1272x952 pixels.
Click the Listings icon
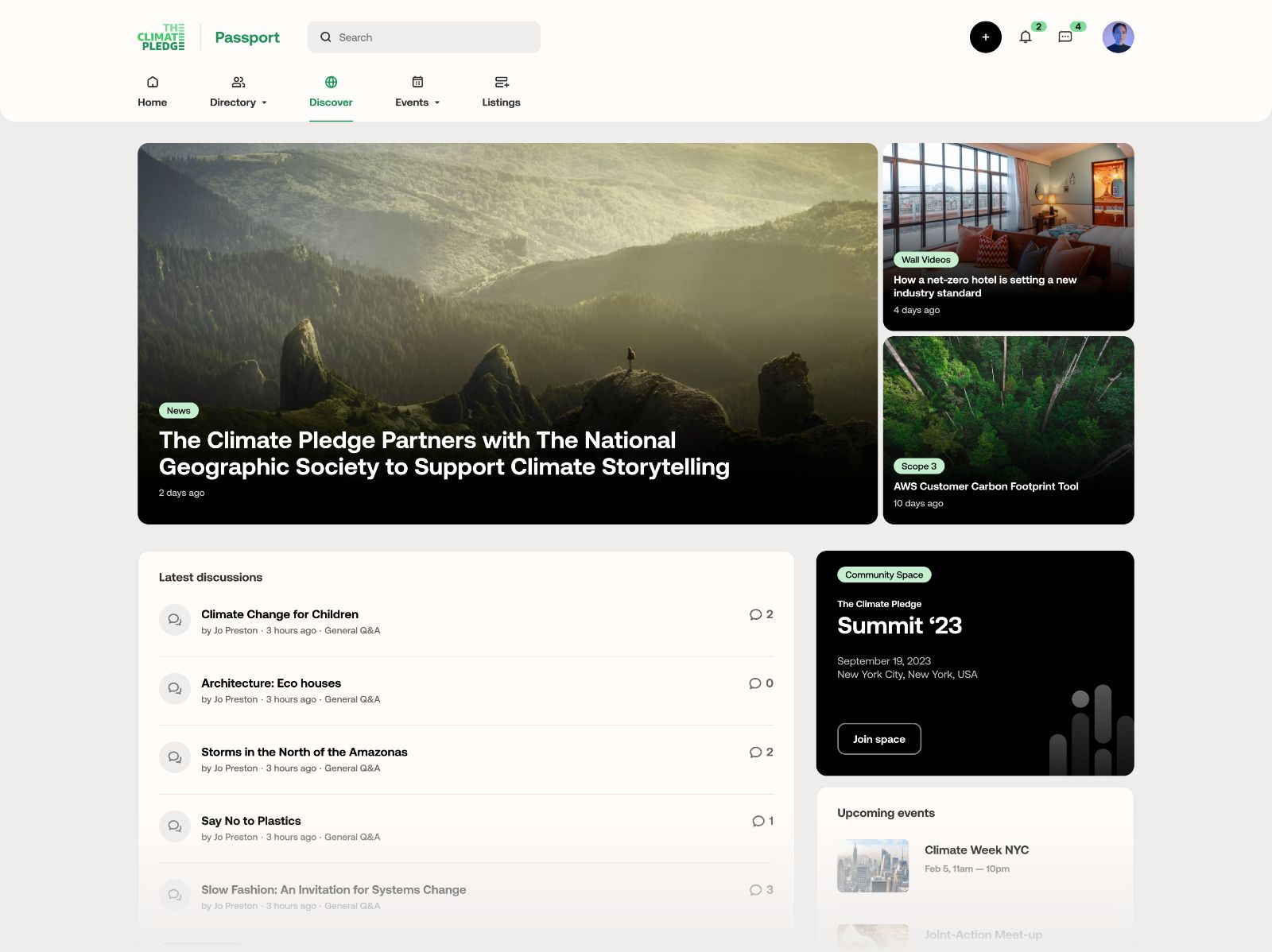[x=502, y=82]
